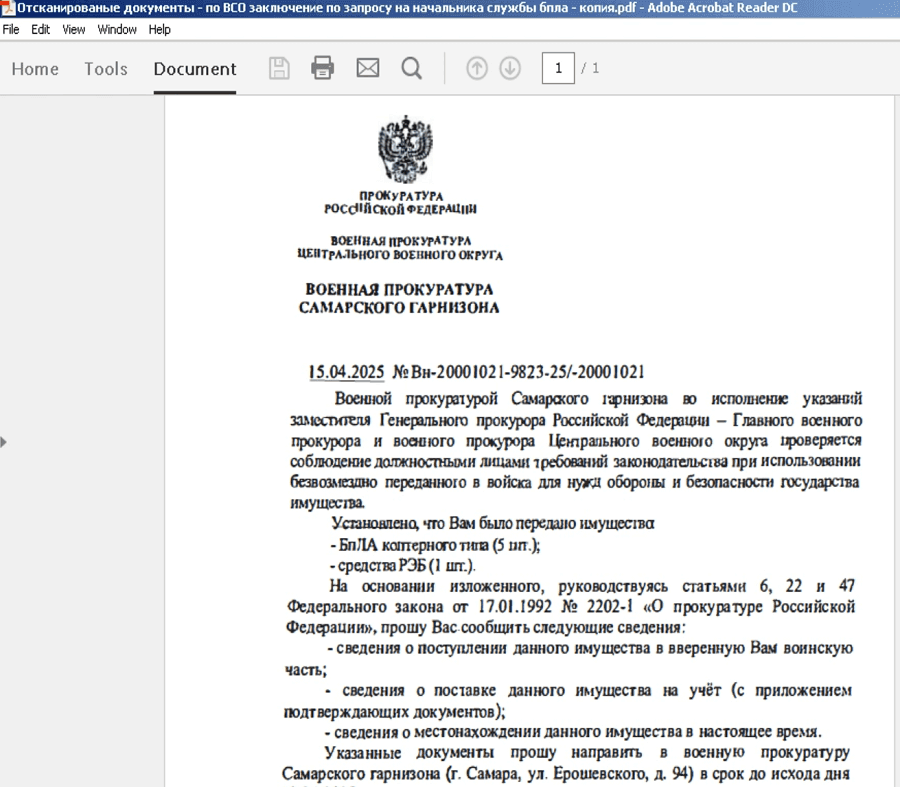The height and width of the screenshot is (787, 900).
Task: Open the View menu
Action: tap(74, 29)
